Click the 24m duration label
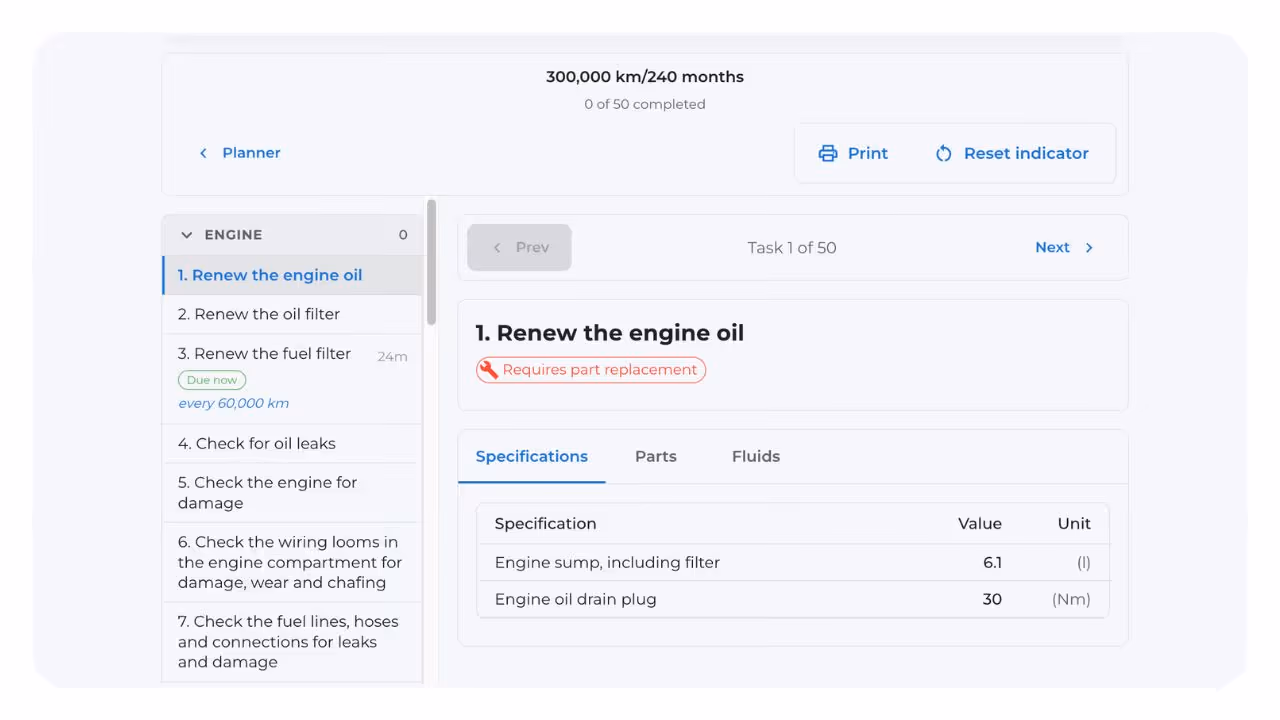Screen dimensions: 1280x720 click(x=392, y=357)
